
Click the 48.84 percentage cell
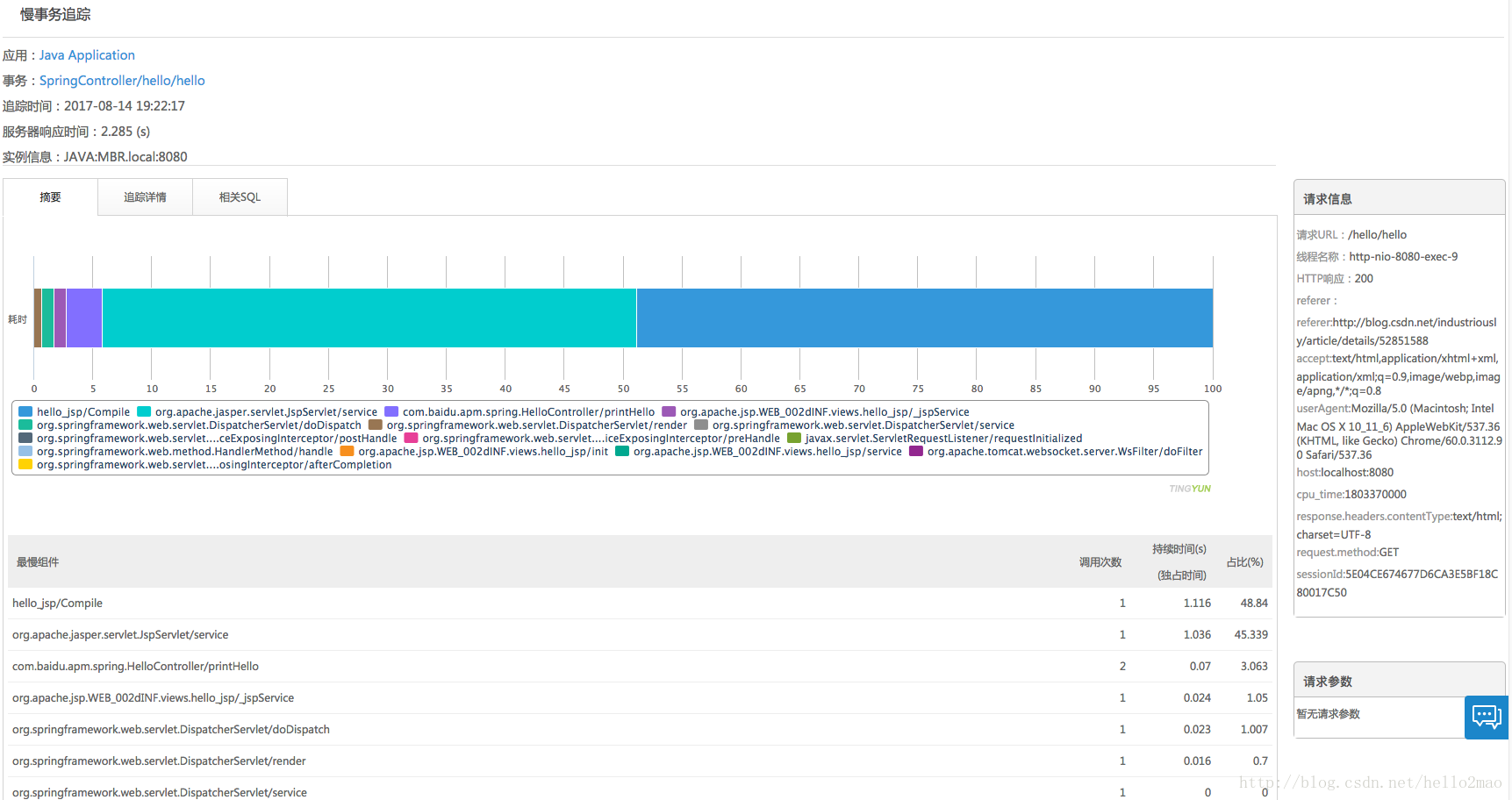[1254, 604]
